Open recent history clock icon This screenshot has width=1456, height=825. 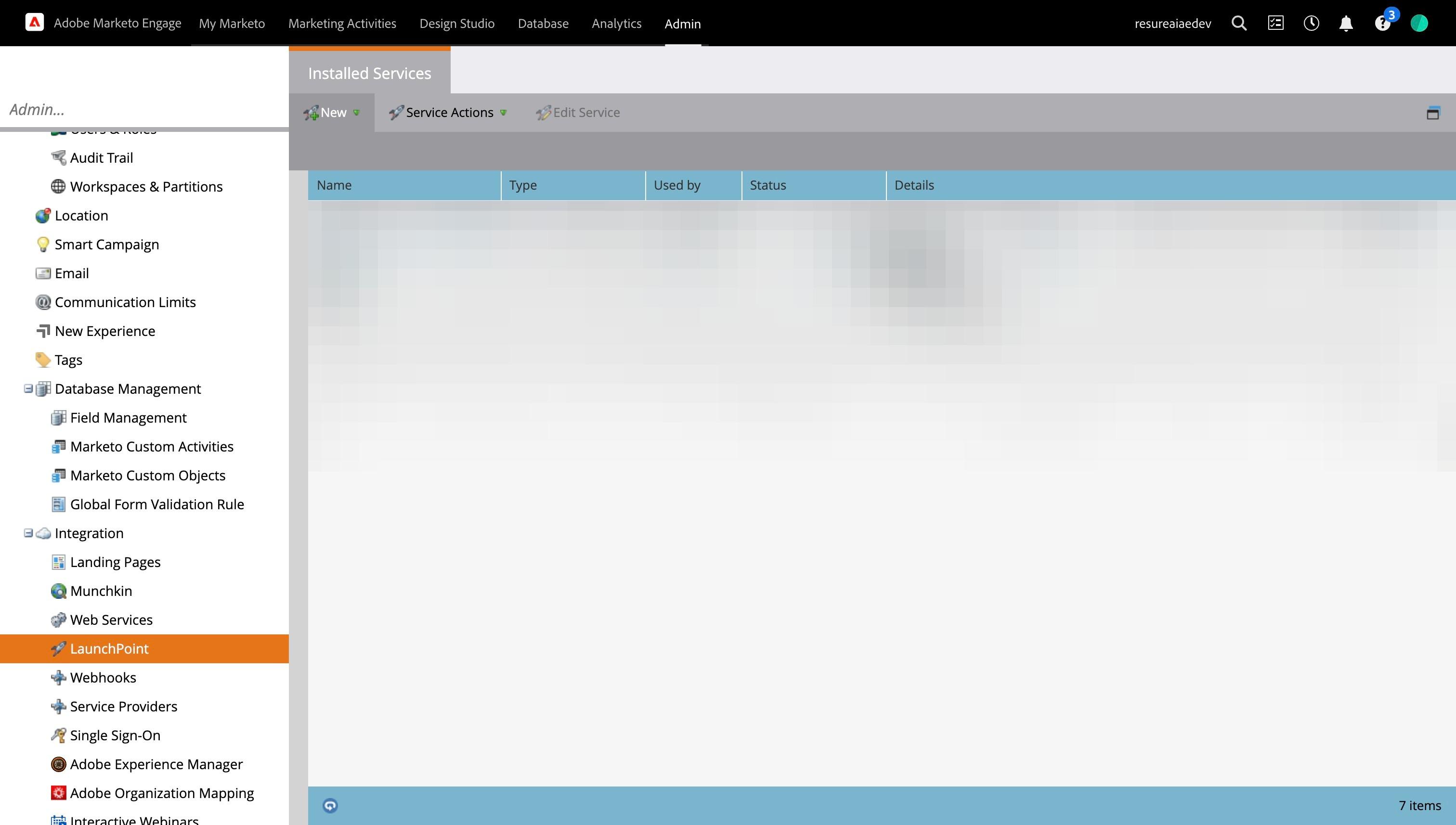[1311, 23]
